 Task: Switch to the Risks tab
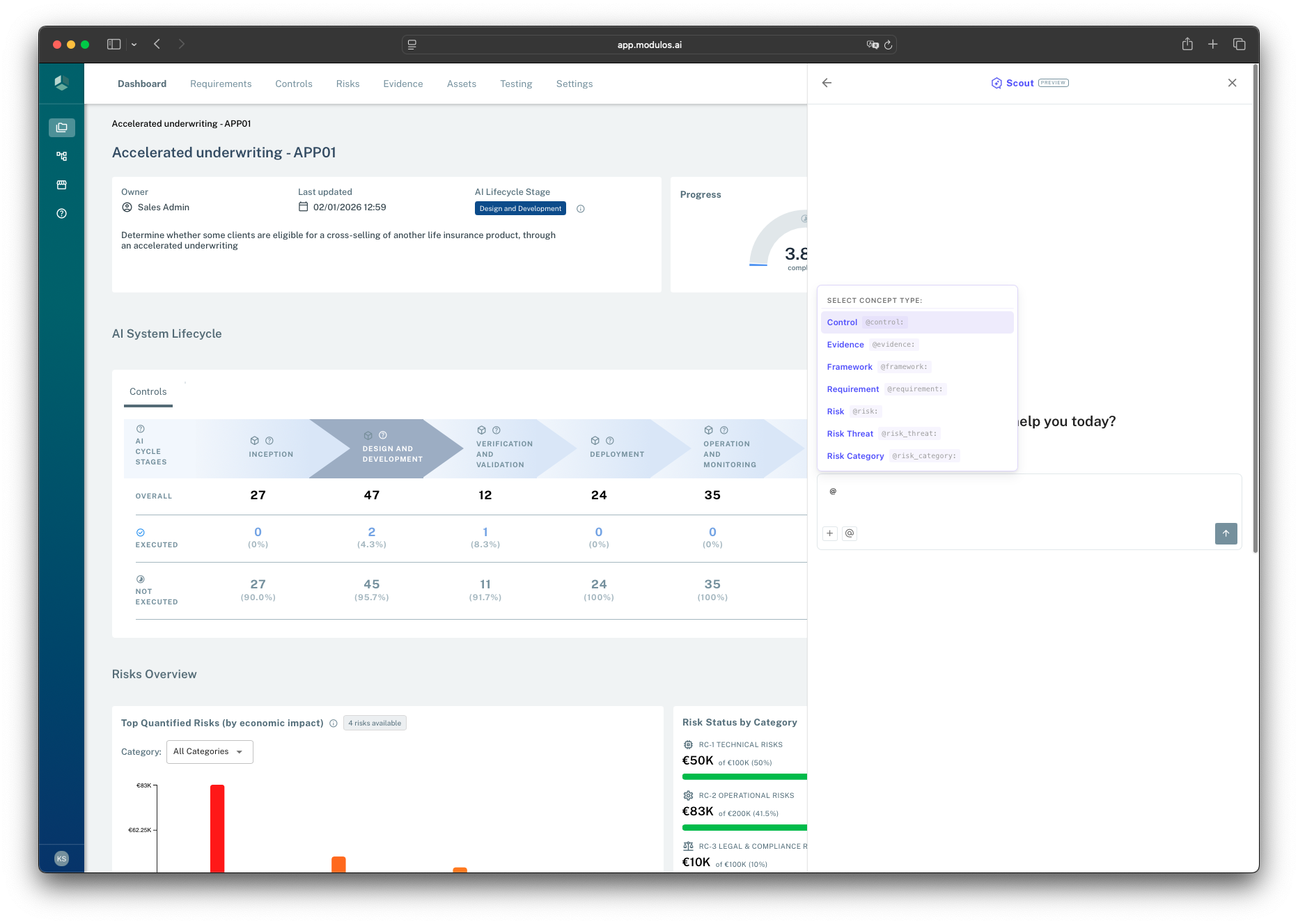(x=347, y=84)
